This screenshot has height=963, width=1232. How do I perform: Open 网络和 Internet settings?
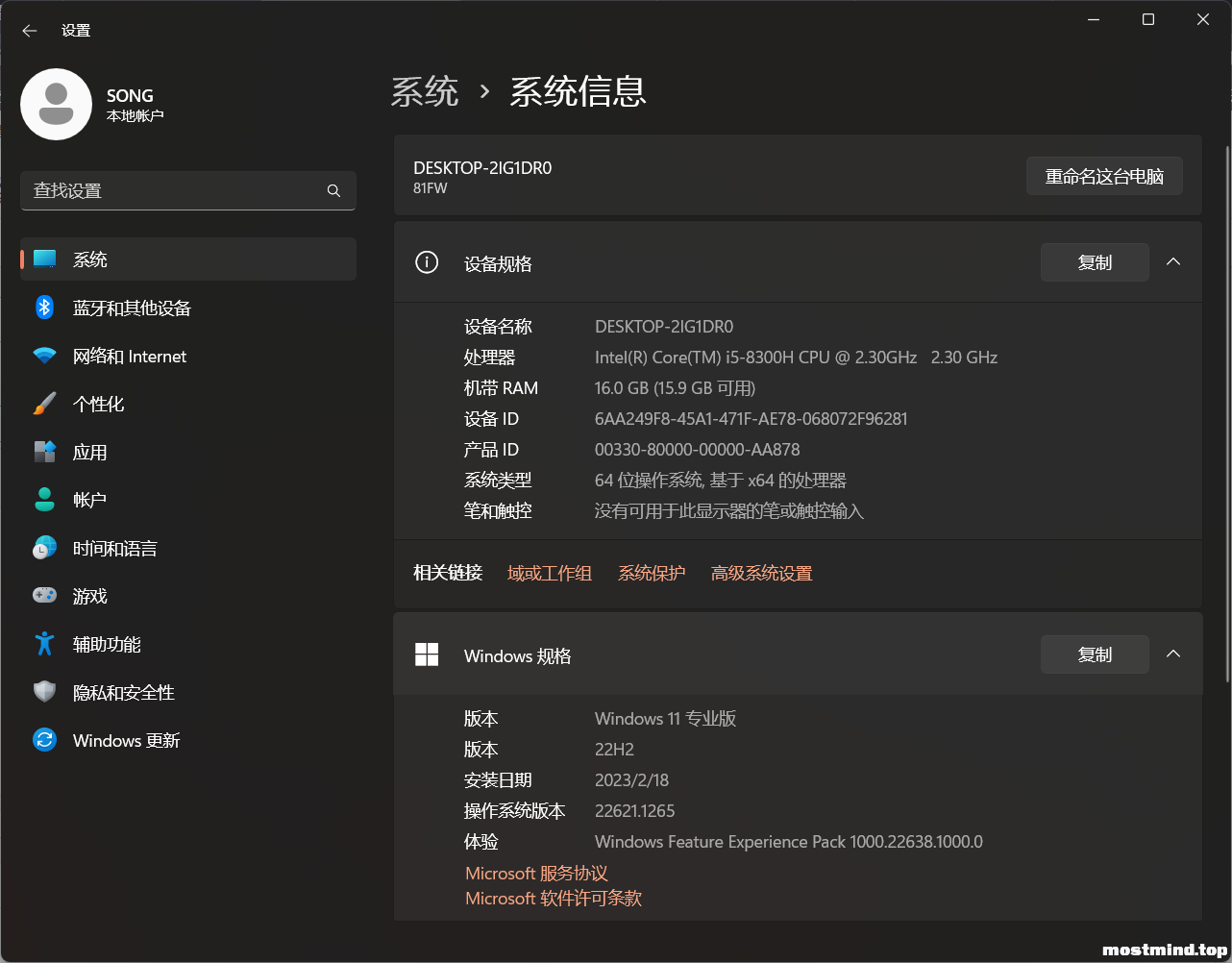coord(188,356)
